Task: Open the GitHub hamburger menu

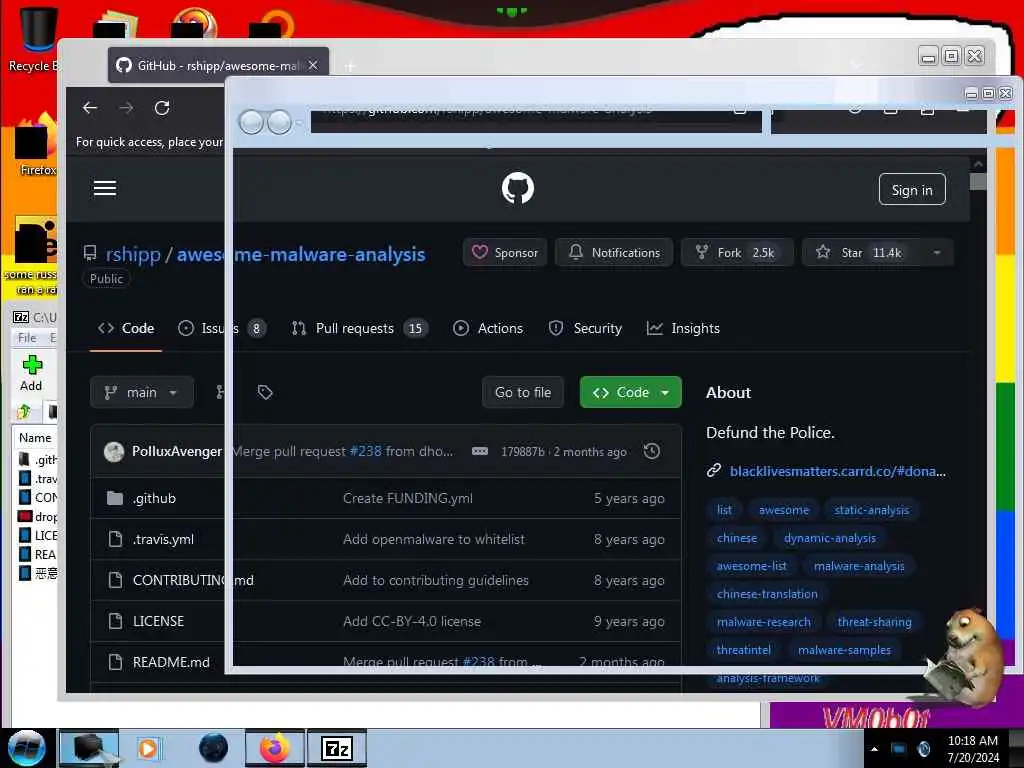Action: click(x=104, y=189)
